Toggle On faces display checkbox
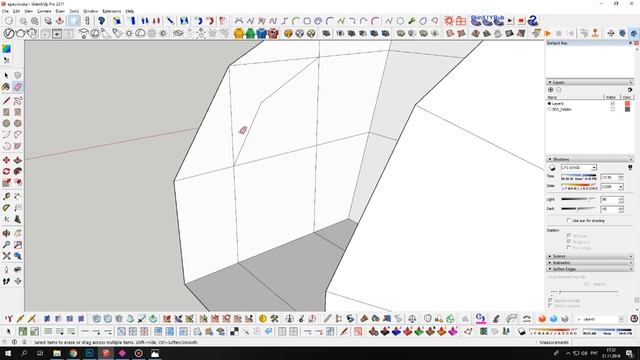This screenshot has height=360, width=640. 569,236
